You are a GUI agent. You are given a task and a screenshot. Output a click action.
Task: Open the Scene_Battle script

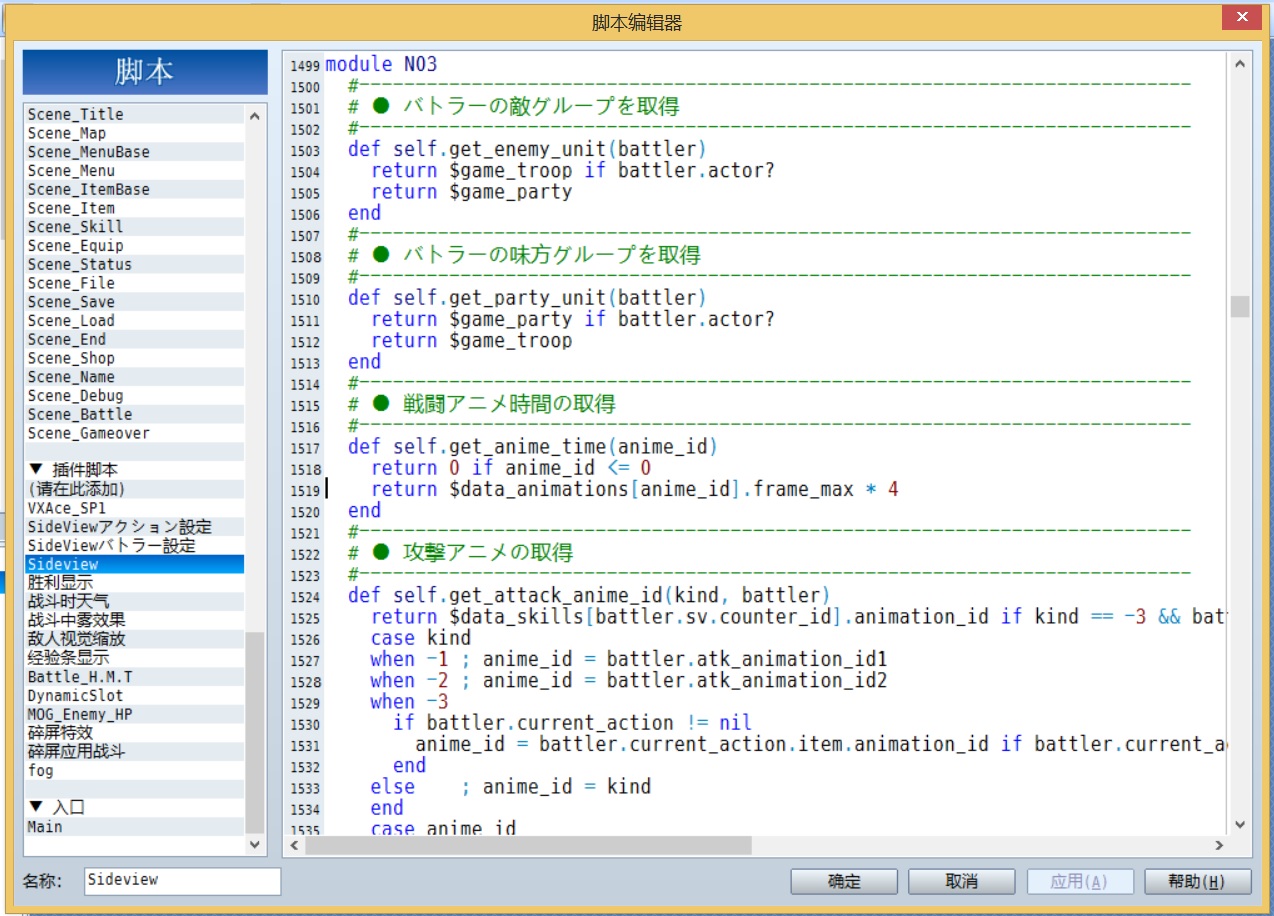pyautogui.click(x=134, y=414)
